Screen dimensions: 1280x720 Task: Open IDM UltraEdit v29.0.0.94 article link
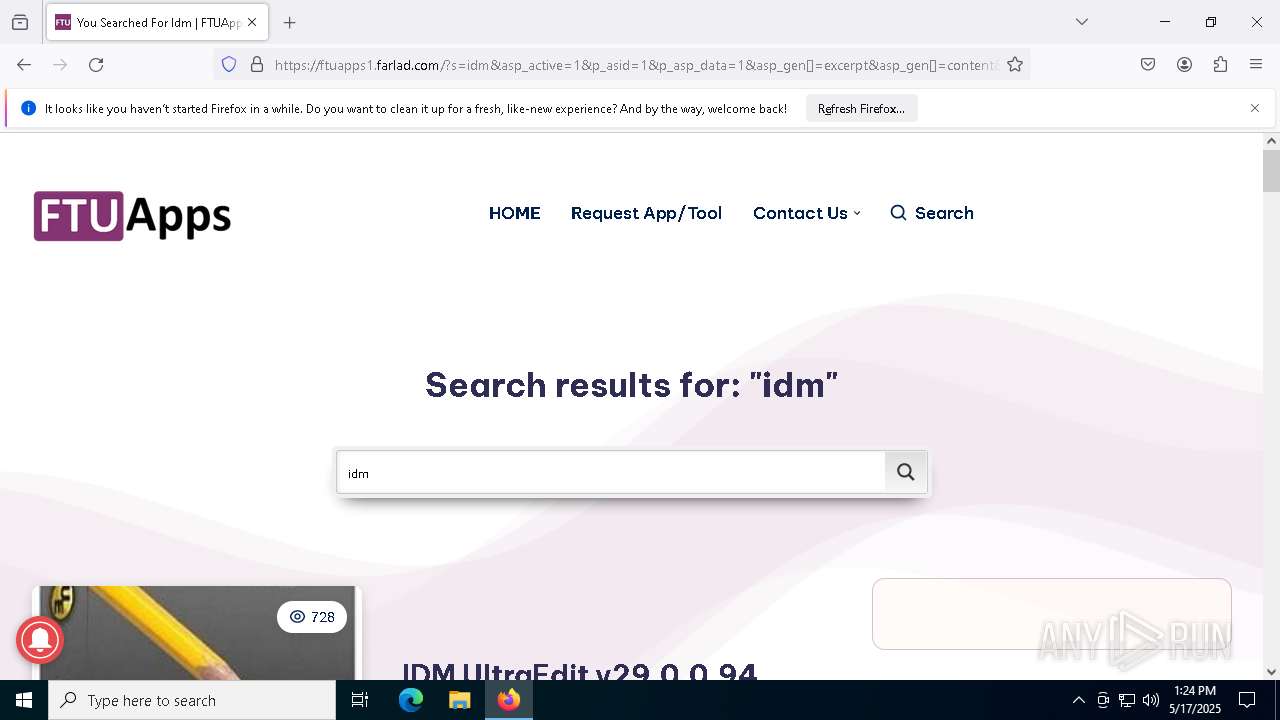(580, 672)
